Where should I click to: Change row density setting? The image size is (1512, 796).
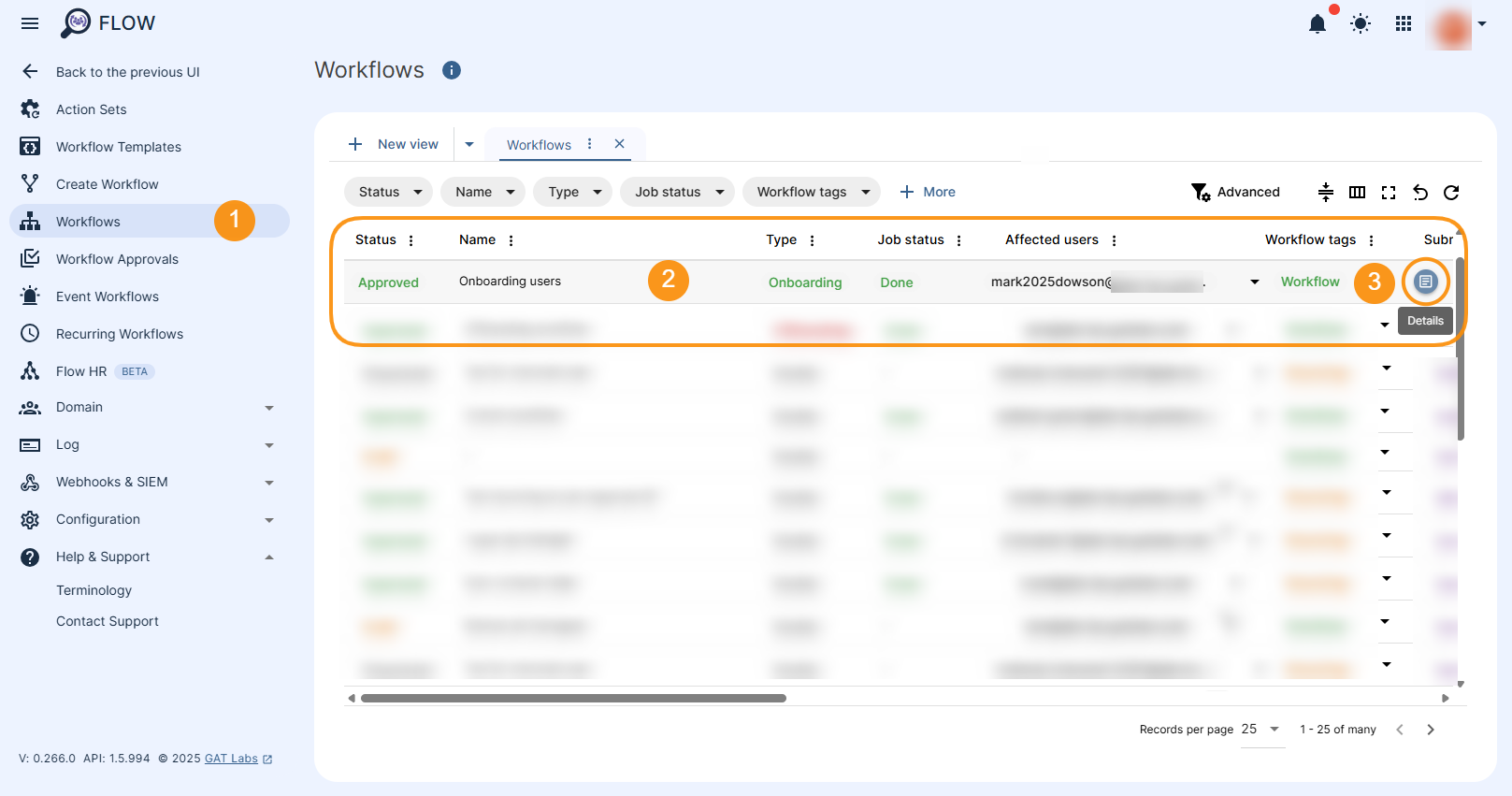[x=1326, y=192]
